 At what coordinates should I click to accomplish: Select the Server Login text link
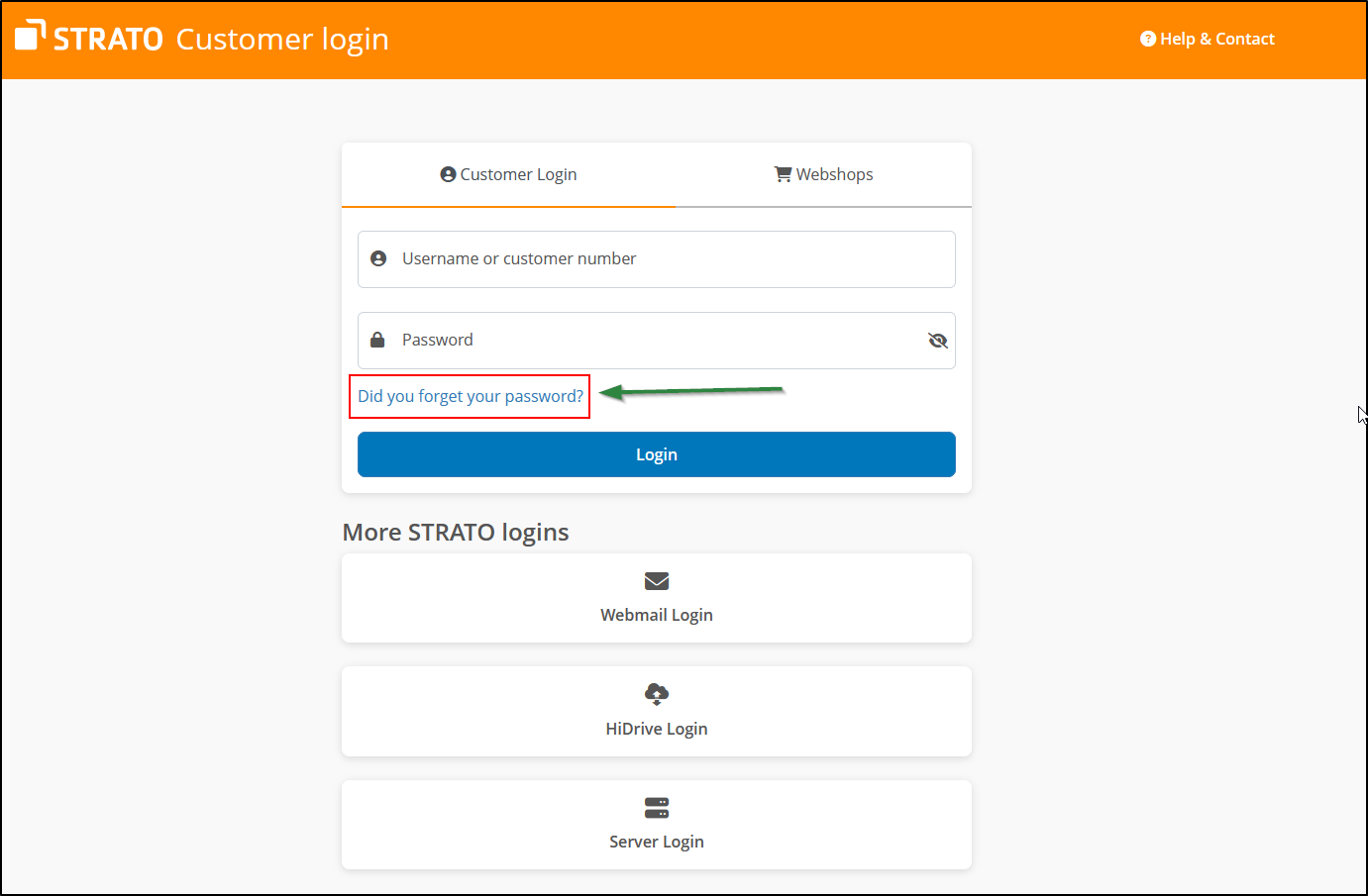(657, 842)
